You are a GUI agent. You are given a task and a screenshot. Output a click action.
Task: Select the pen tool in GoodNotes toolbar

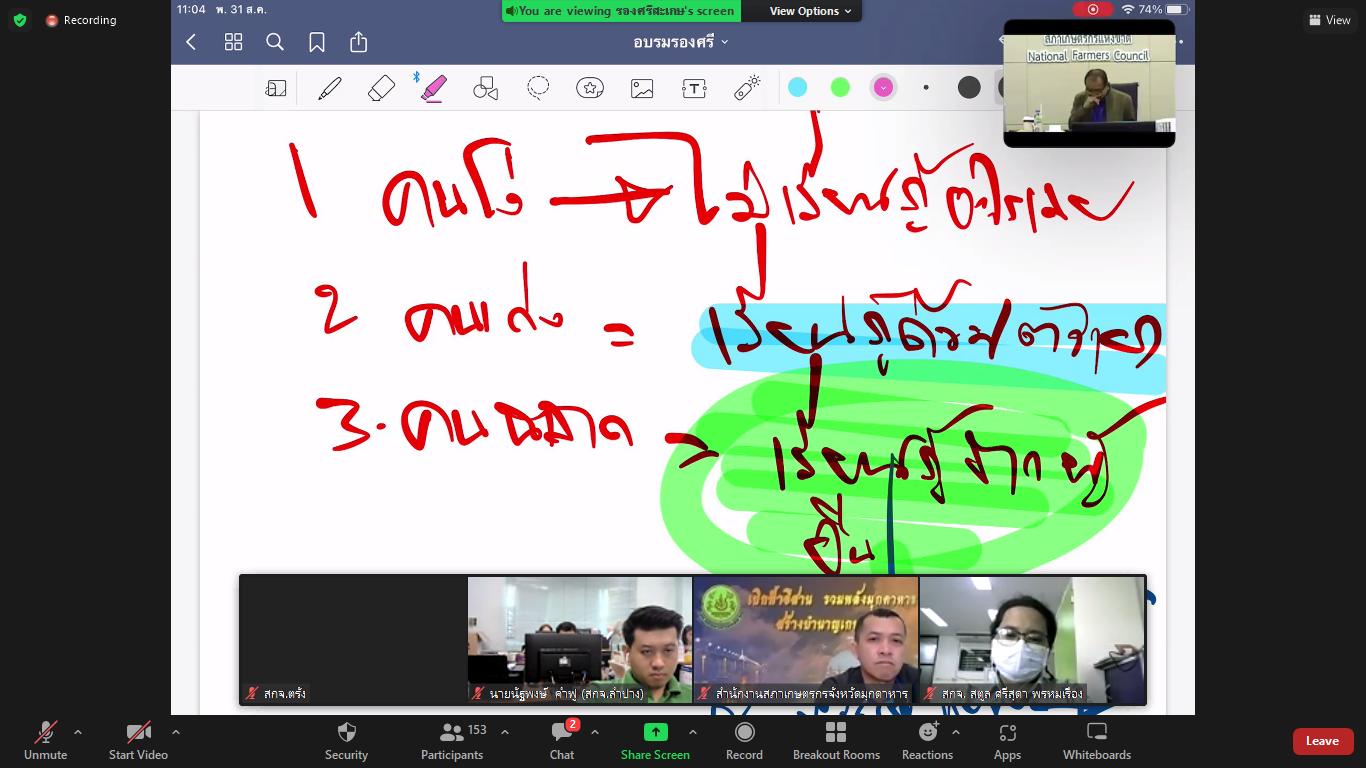click(330, 88)
